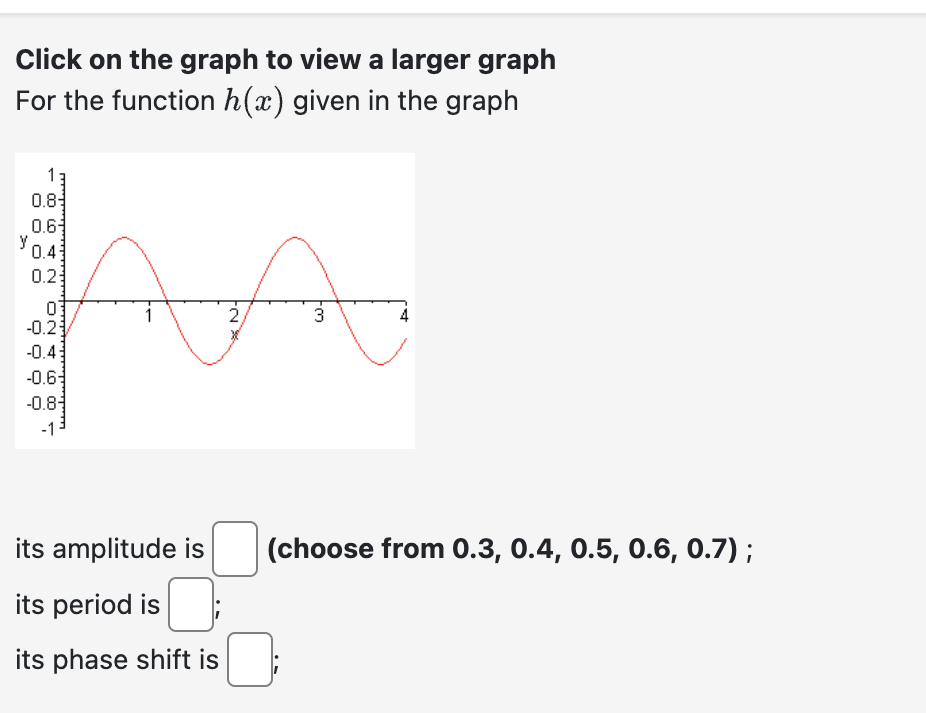
Task: Click the bold amplitude choices hint text
Action: tap(503, 549)
